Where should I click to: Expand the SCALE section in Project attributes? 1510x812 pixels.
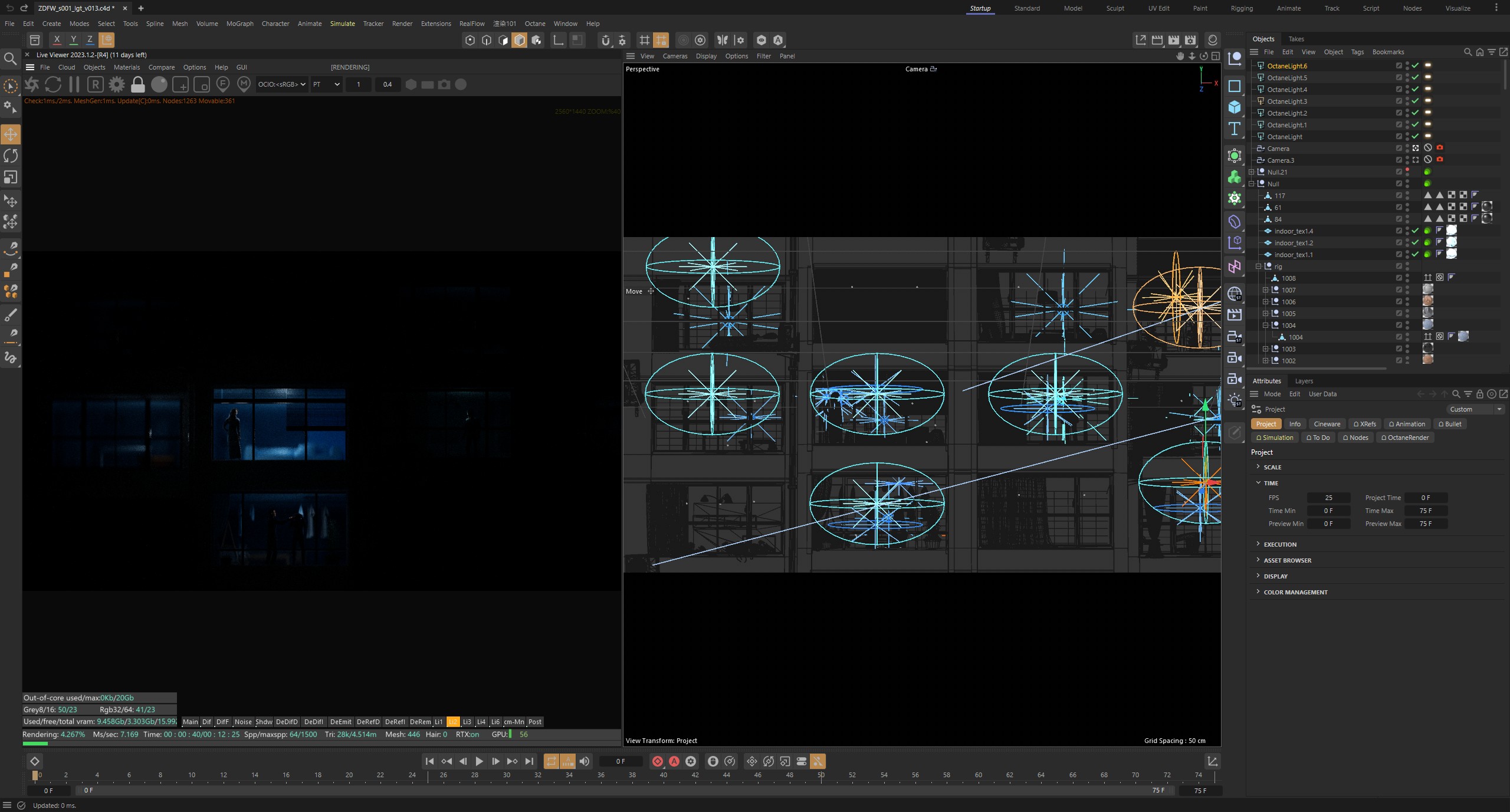1258,466
